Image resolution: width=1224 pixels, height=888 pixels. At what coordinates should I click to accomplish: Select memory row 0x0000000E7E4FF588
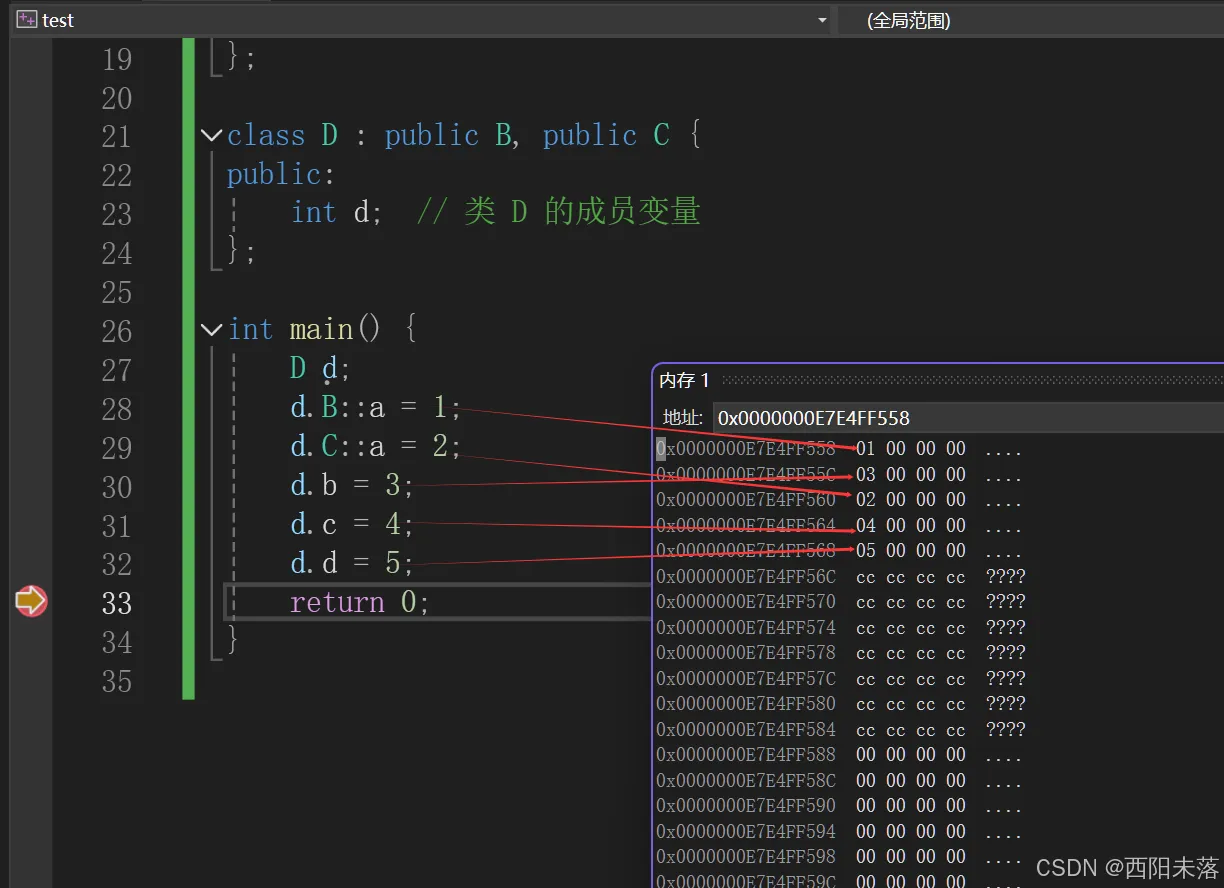(x=839, y=755)
